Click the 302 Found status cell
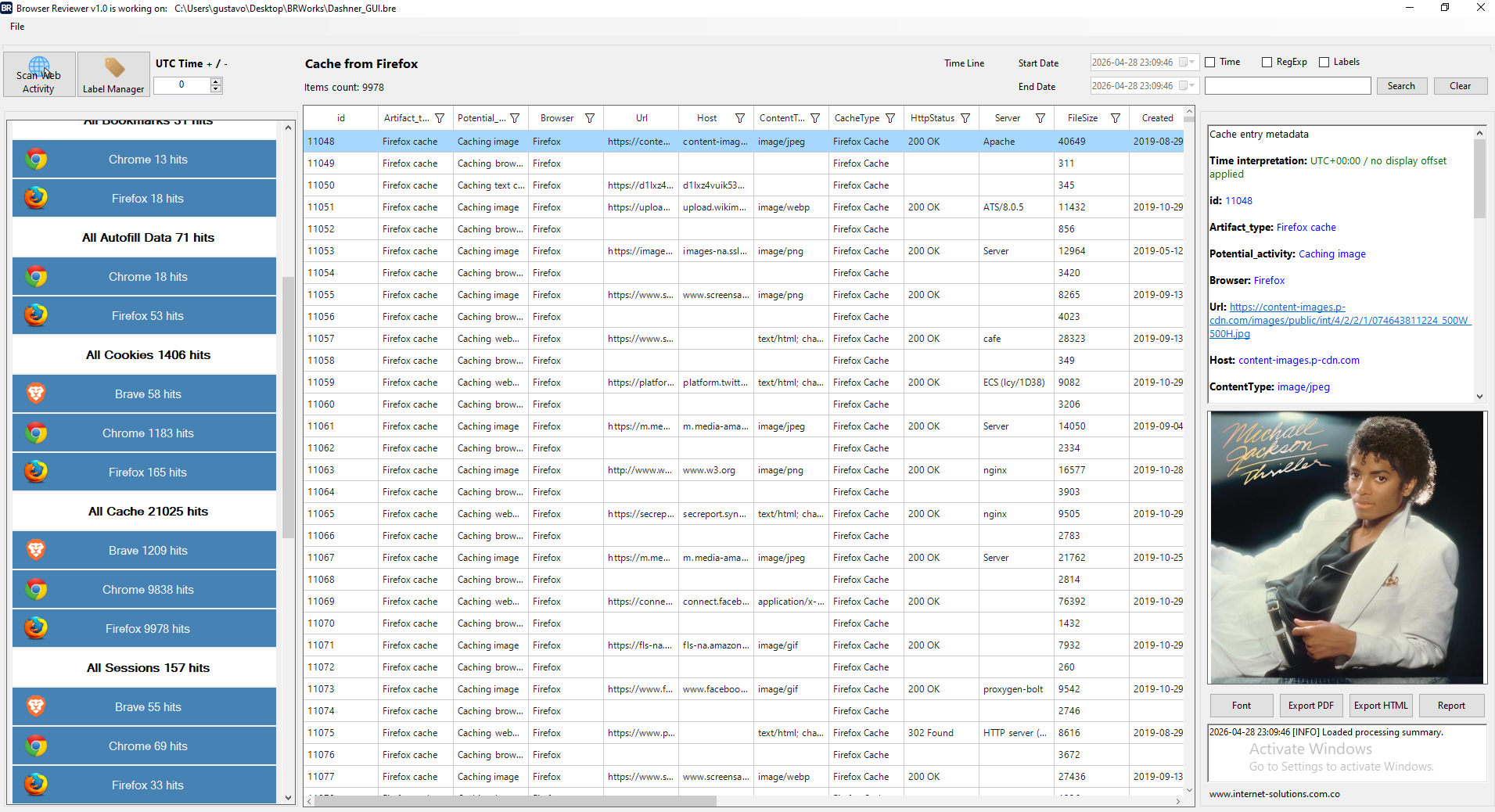 tap(941, 733)
